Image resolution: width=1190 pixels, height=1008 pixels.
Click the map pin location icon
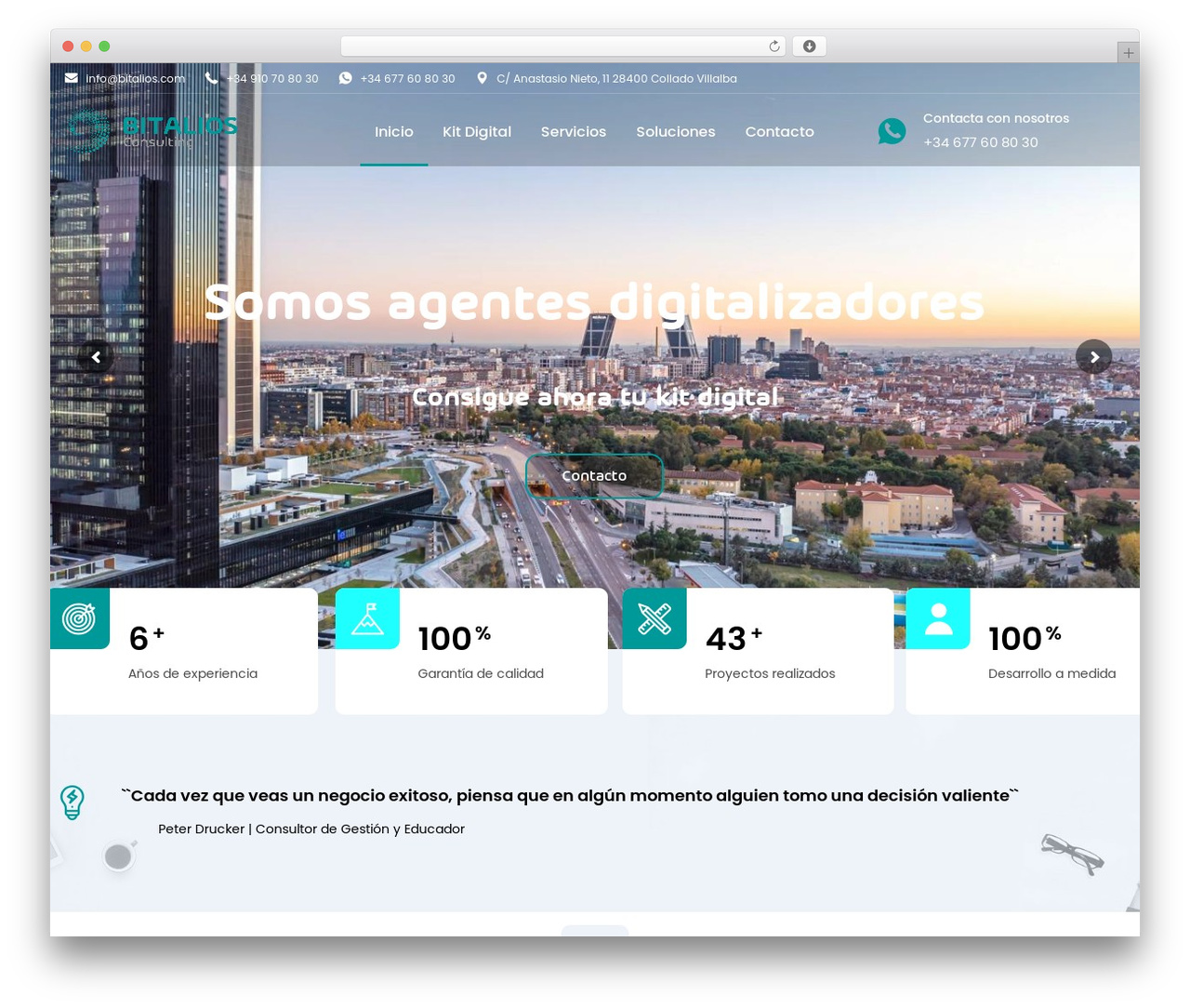(x=482, y=78)
